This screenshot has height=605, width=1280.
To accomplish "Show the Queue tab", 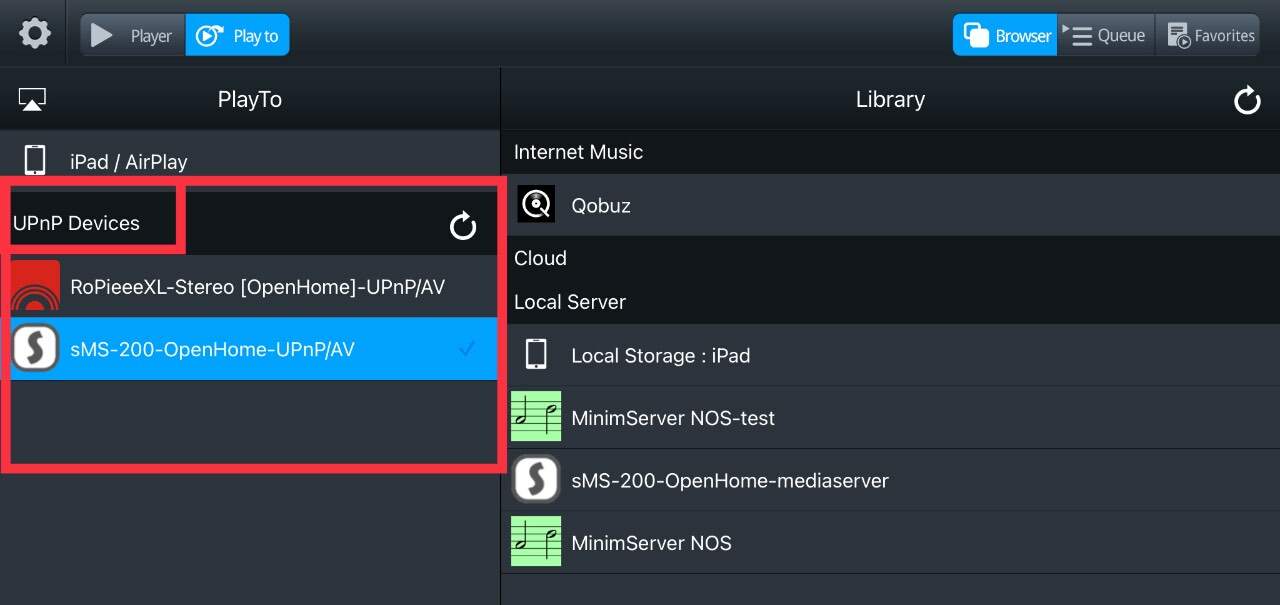I will 1106,35.
